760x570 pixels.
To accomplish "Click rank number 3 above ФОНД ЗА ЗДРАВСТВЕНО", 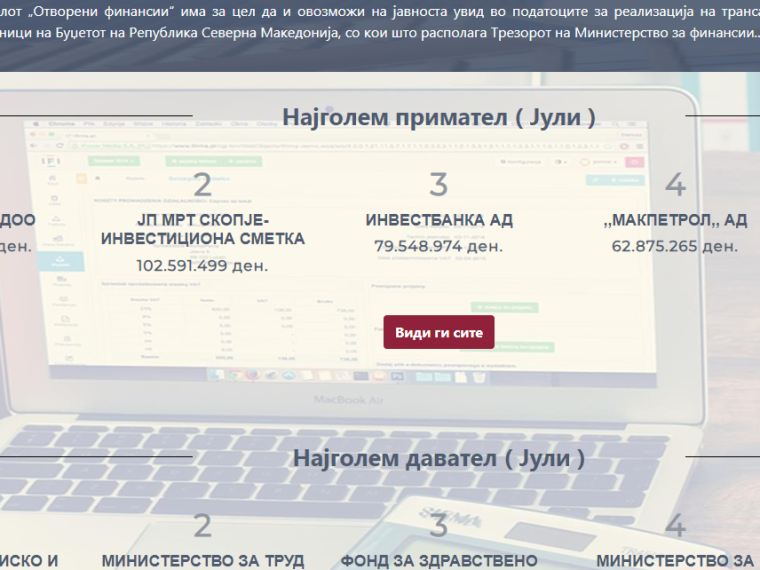I will point(439,525).
